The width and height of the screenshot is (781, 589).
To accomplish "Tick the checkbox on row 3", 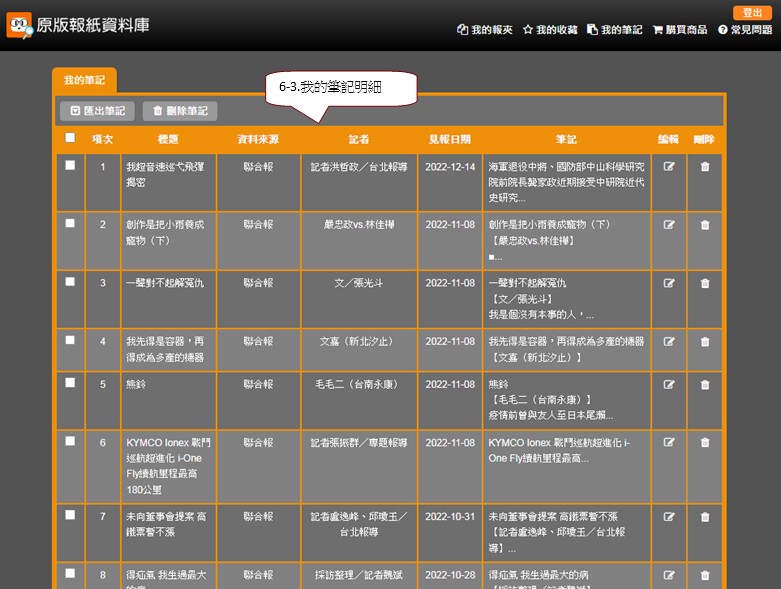I will pos(70,282).
